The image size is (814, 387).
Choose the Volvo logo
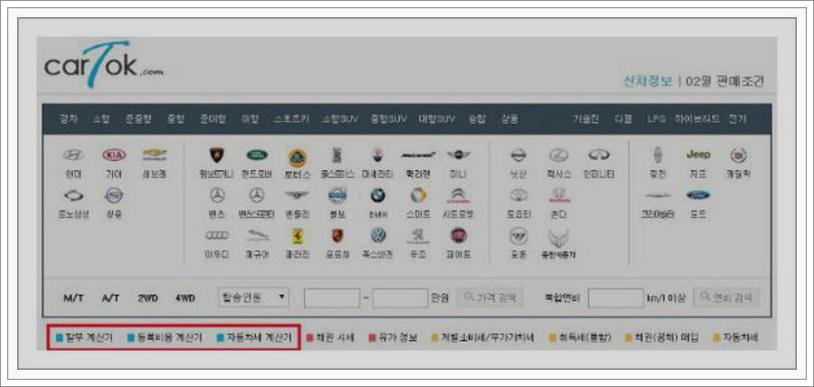[337, 195]
